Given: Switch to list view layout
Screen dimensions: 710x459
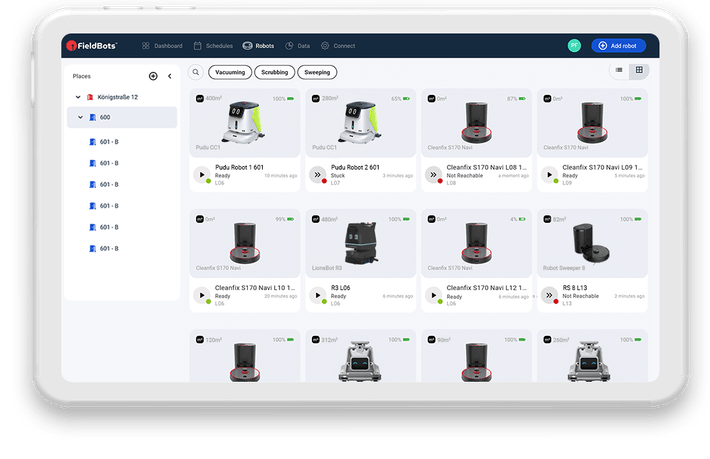Looking at the screenshot, I should coord(620,70).
